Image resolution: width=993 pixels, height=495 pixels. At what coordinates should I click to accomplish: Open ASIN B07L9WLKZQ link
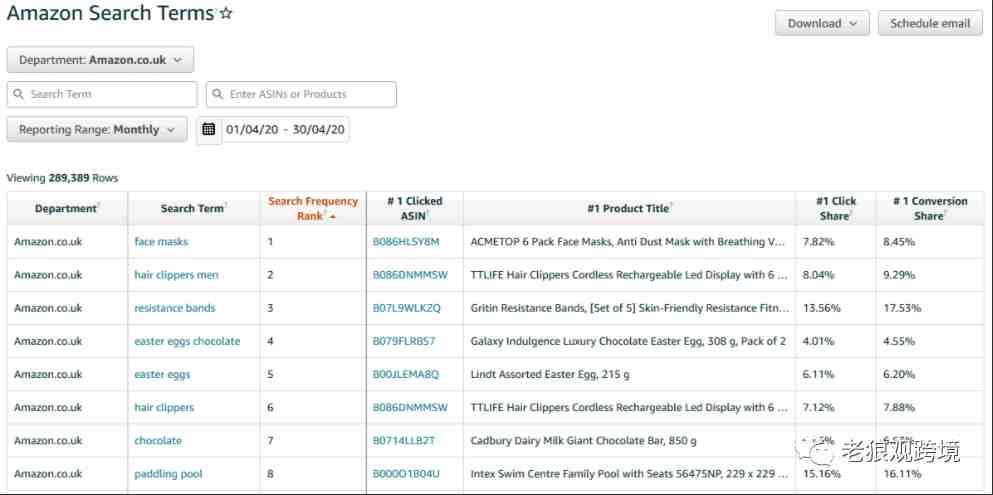[407, 308]
